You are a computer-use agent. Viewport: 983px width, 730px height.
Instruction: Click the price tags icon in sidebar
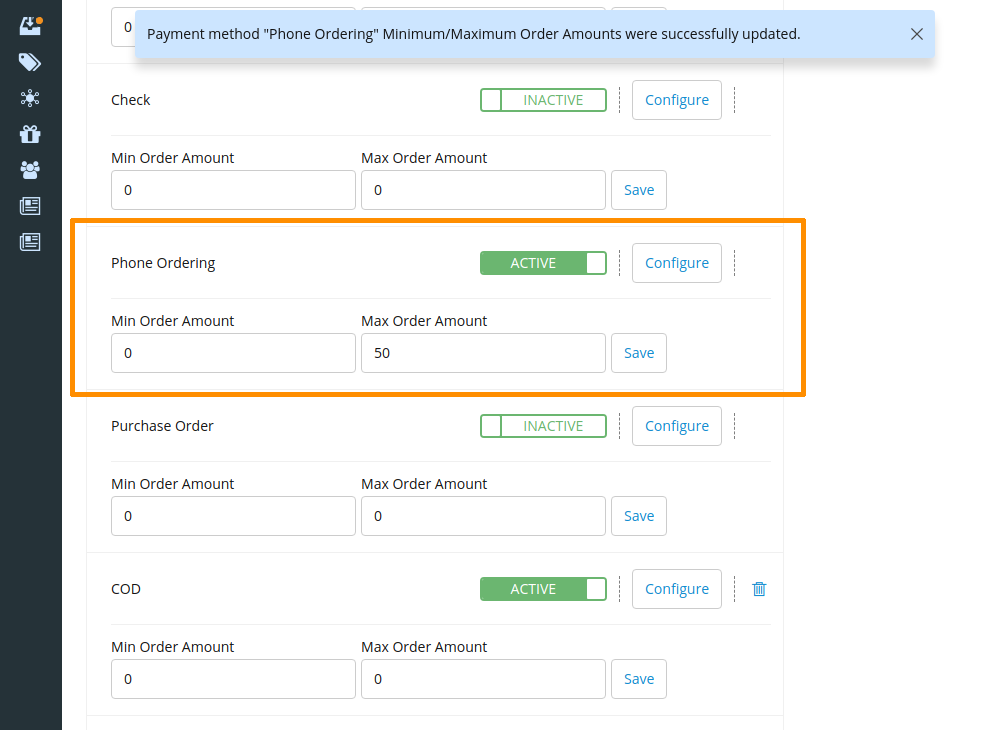pyautogui.click(x=30, y=63)
